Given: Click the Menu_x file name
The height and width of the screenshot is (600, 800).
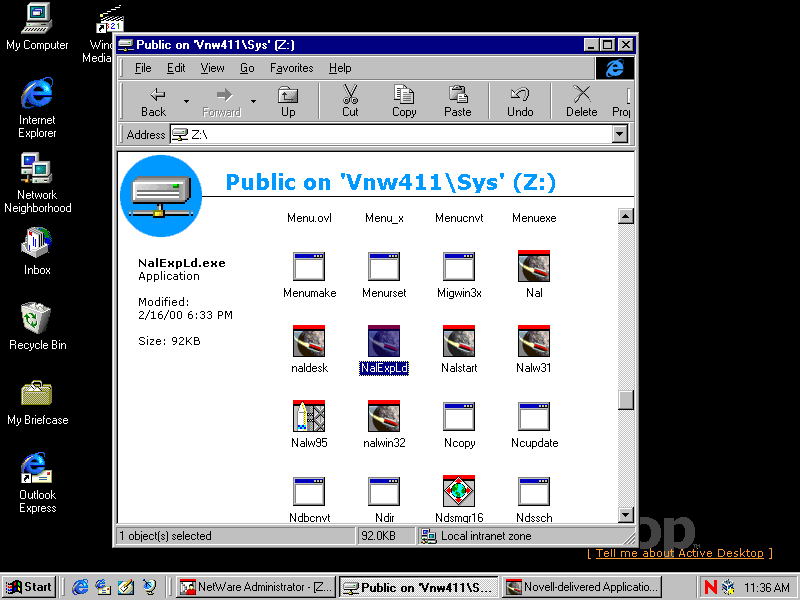Looking at the screenshot, I should (384, 218).
